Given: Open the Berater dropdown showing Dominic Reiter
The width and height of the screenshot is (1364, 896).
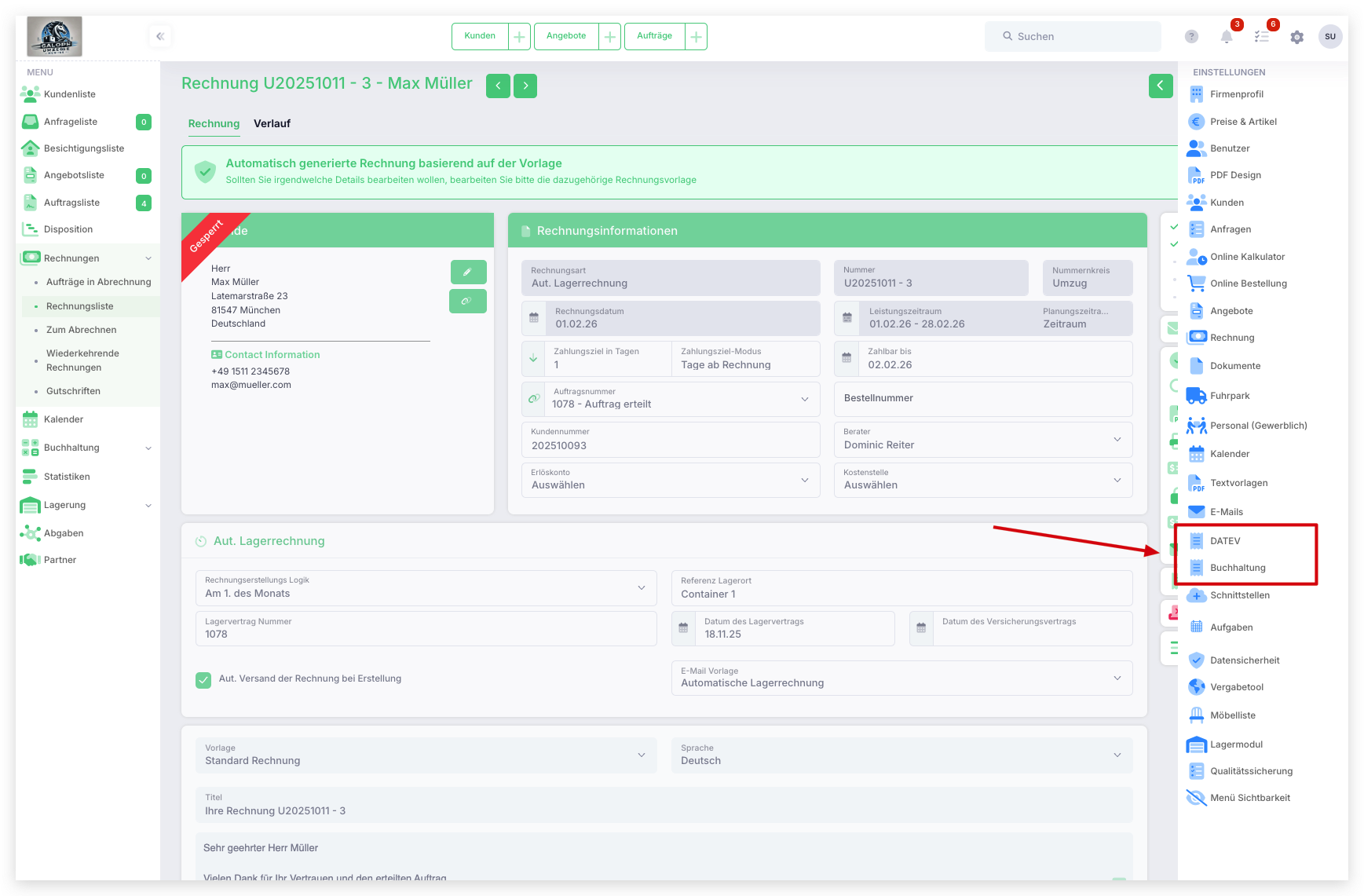Looking at the screenshot, I should click(983, 440).
